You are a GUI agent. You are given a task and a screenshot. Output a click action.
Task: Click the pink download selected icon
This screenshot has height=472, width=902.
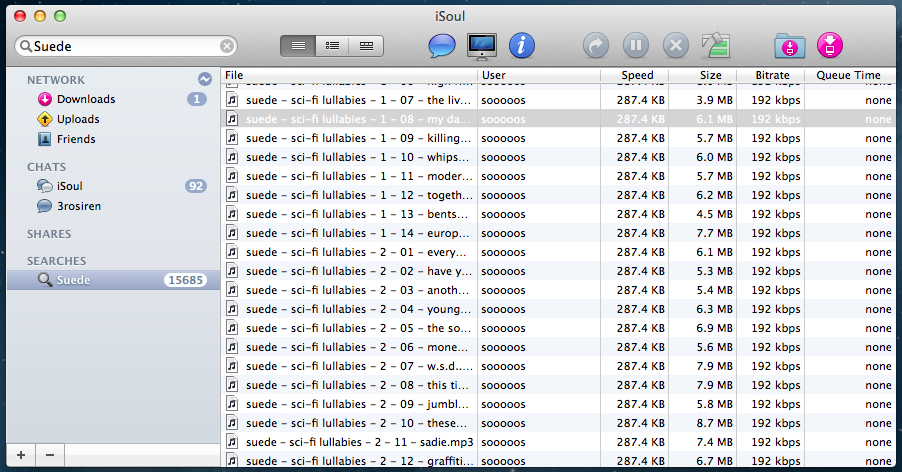830,45
